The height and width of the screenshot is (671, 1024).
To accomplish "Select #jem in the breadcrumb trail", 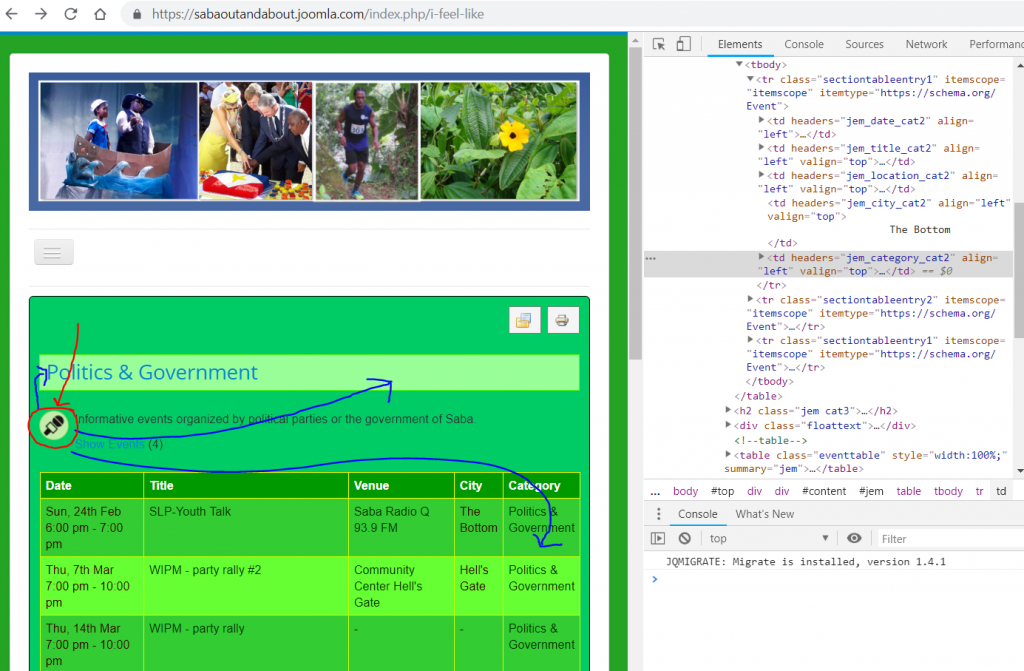I will click(x=871, y=491).
